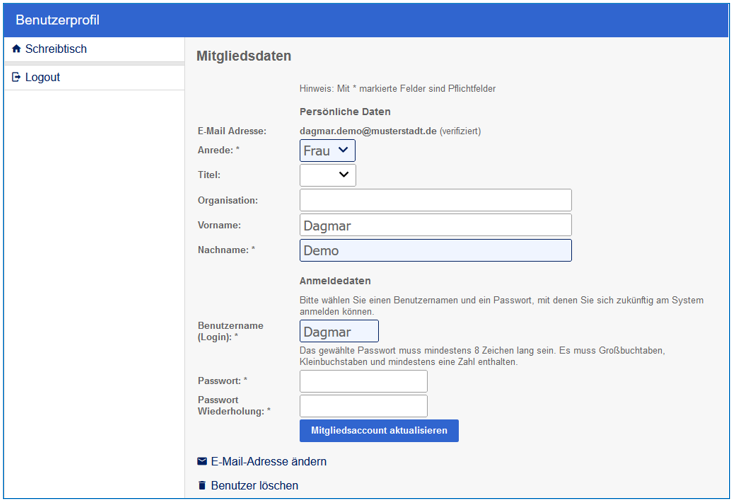Viewport: 731px width, 501px height.
Task: Click the home icon beside Schreibtisch
Action: click(16, 49)
